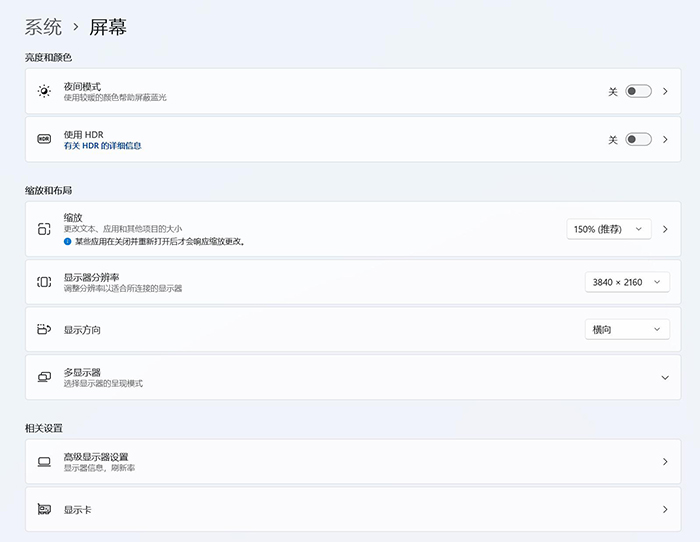The width and height of the screenshot is (700, 542).
Task: Open the 3840 × 2160 resolution dropdown
Action: coord(626,282)
